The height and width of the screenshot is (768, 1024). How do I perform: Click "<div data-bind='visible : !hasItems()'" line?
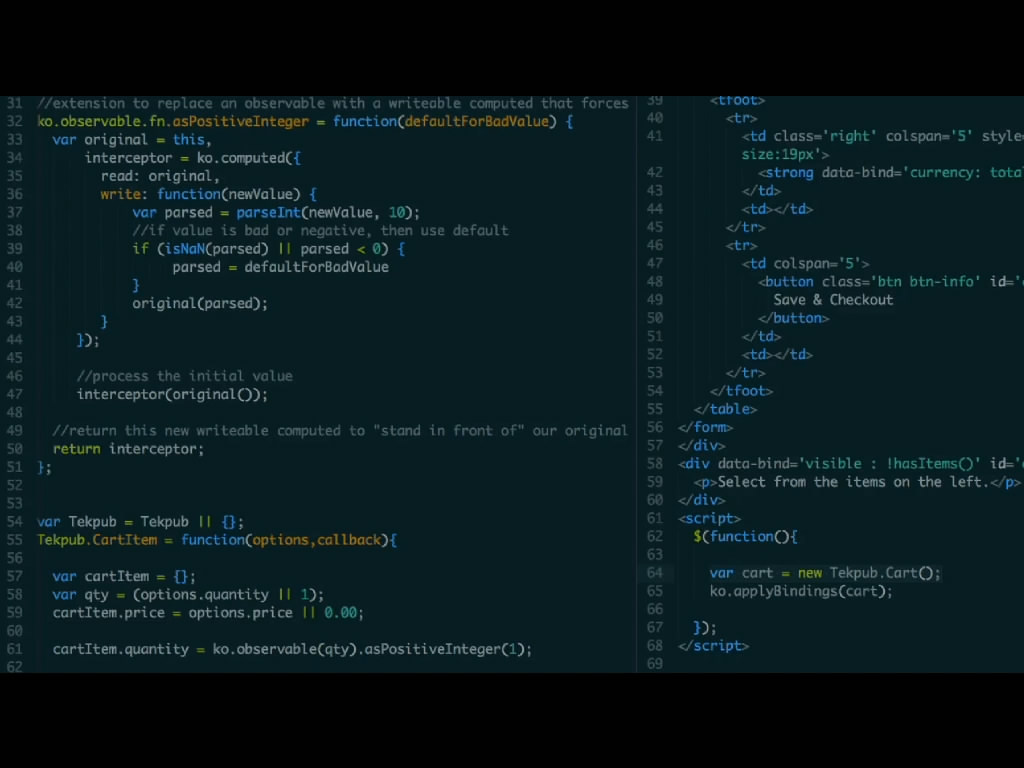click(851, 464)
